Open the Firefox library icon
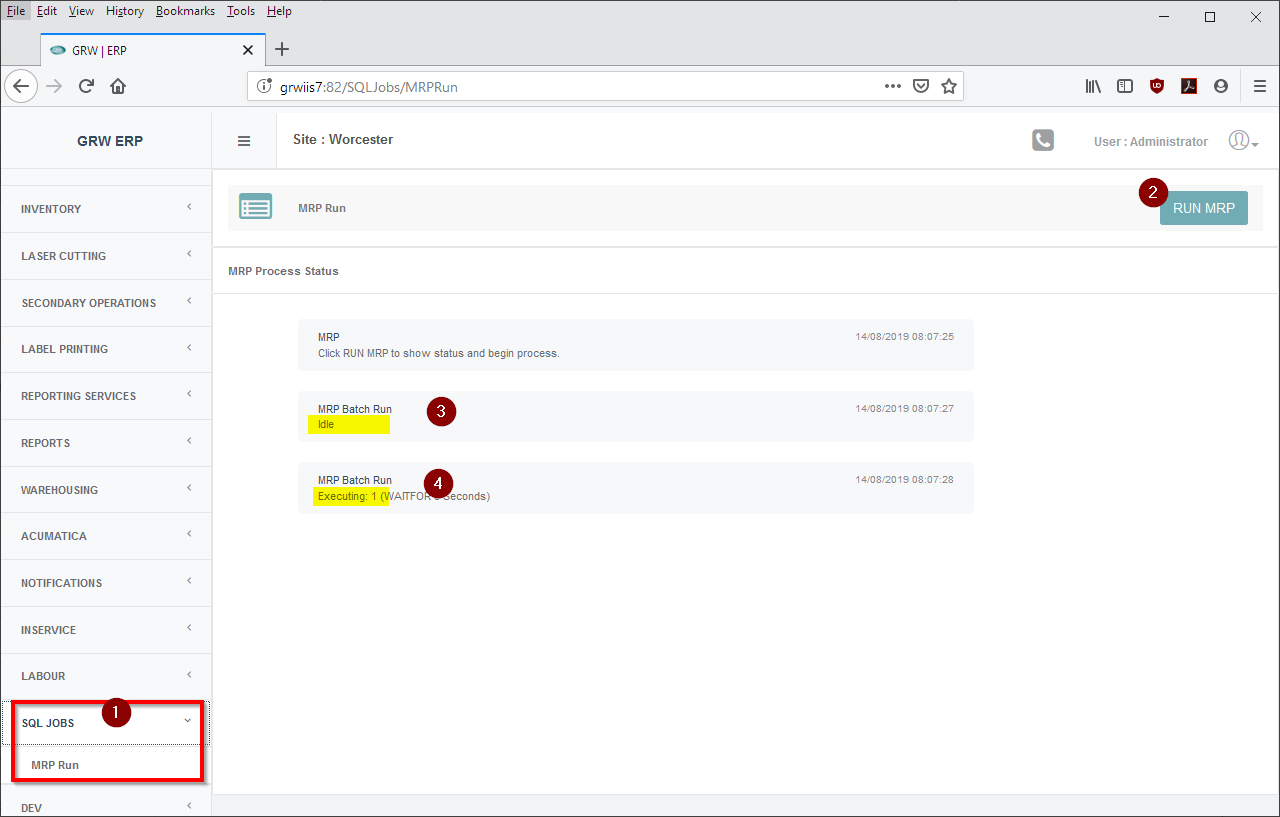1280x817 pixels. pos(1093,86)
